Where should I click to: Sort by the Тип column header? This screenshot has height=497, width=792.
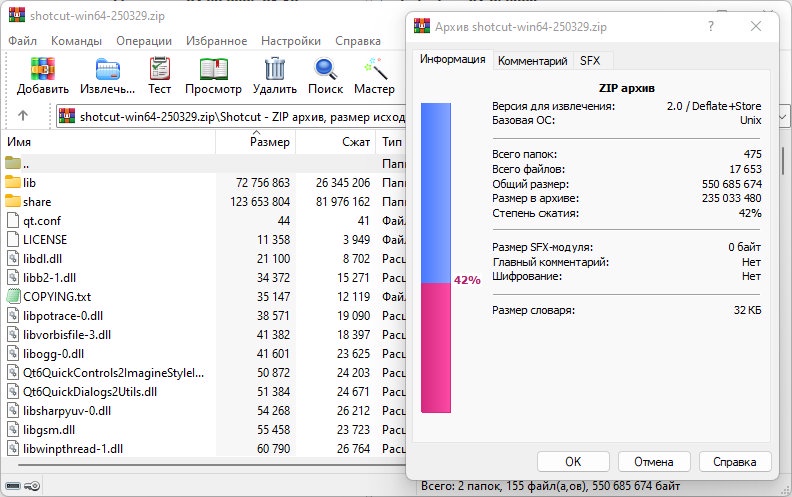point(391,142)
